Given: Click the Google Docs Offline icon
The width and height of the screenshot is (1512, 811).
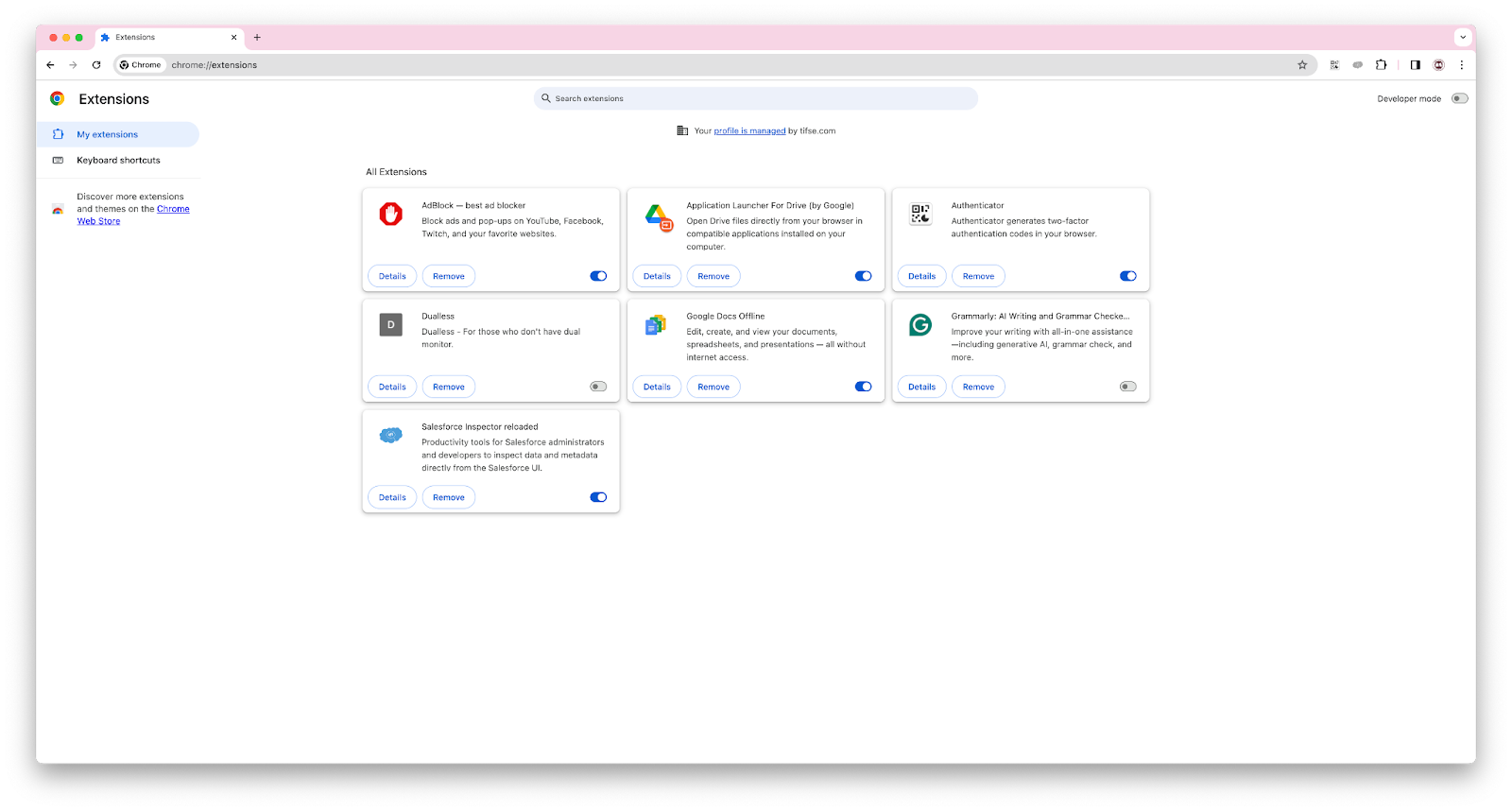Looking at the screenshot, I should (656, 325).
